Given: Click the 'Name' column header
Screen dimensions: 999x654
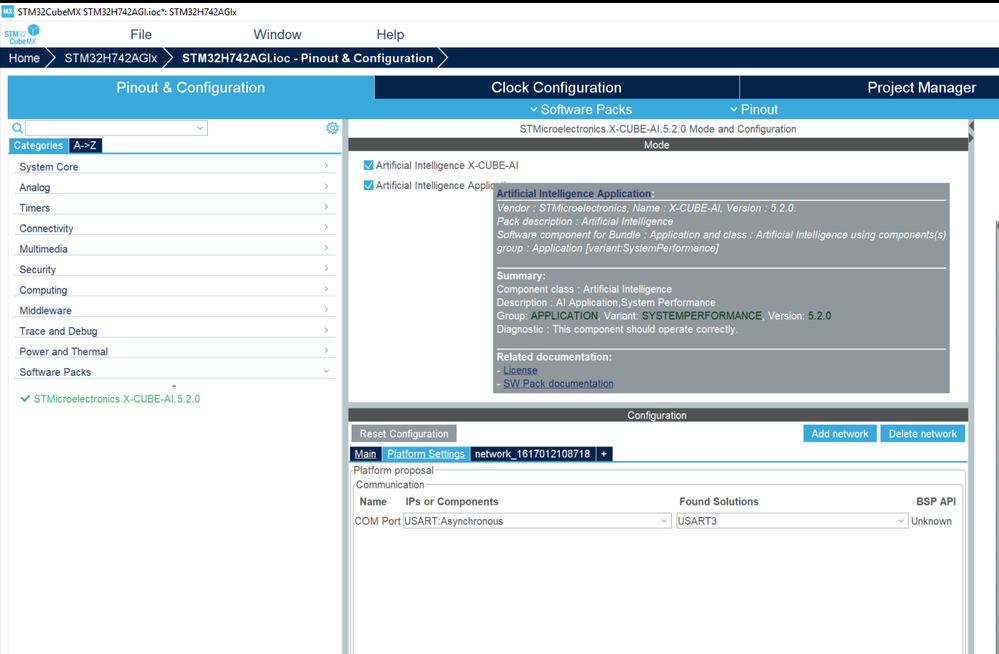Looking at the screenshot, I should point(373,502).
